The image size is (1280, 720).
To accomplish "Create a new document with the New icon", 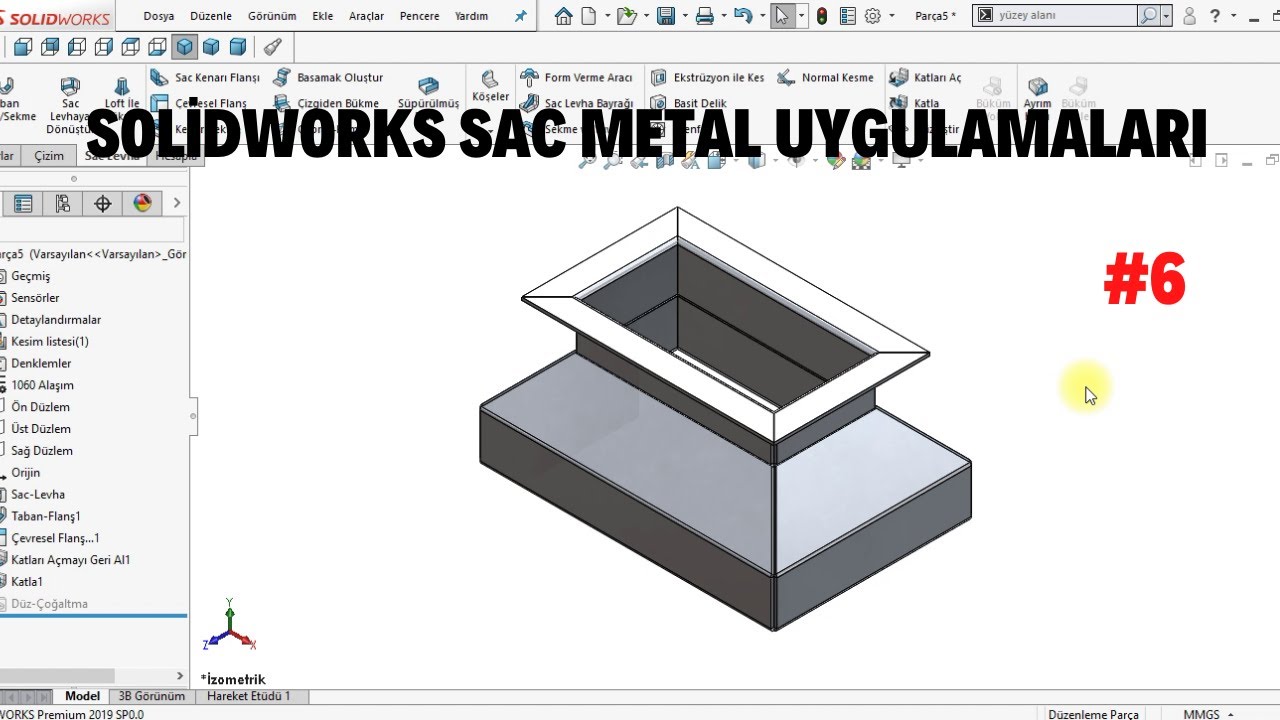I will pos(588,16).
